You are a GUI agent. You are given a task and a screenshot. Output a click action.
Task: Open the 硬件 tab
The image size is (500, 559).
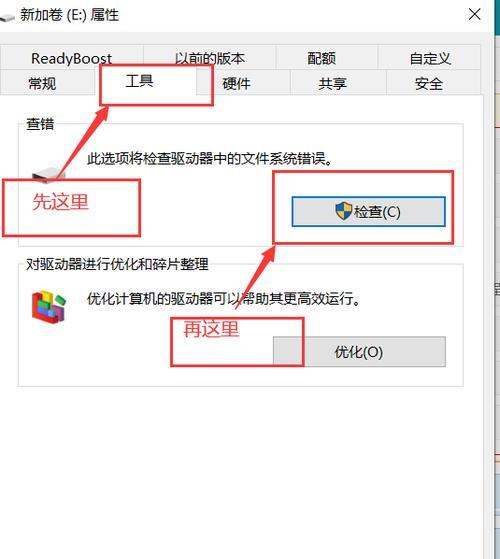[237, 83]
